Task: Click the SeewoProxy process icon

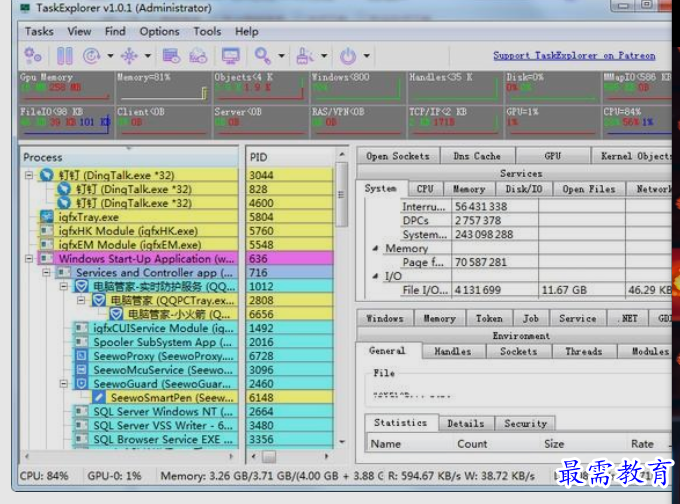Action: (81, 356)
